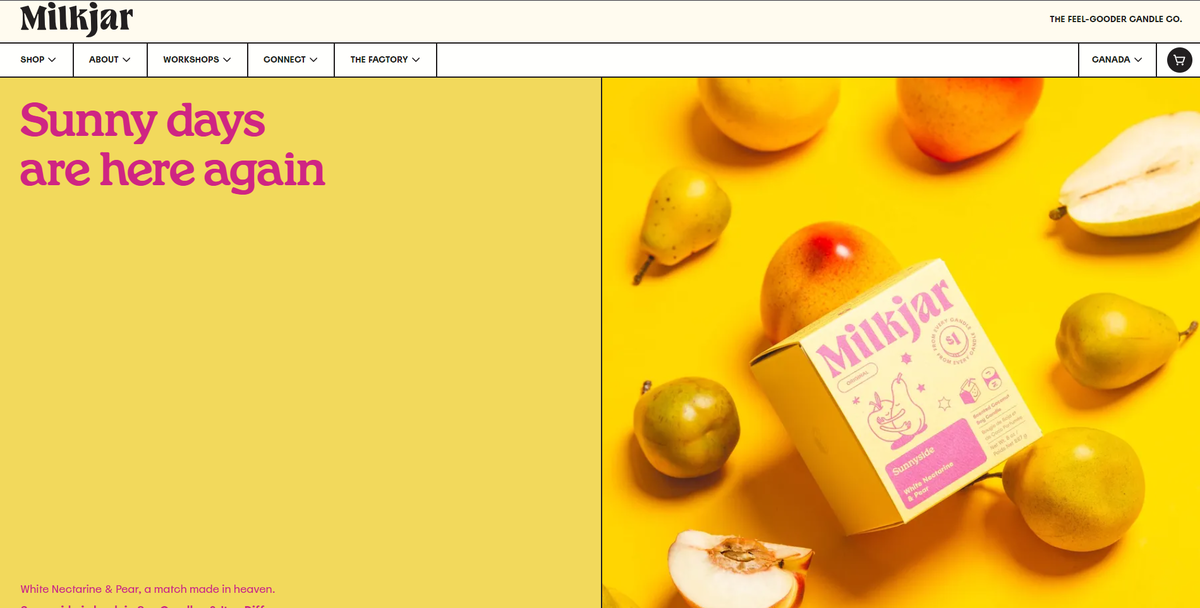This screenshot has width=1200, height=608.
Task: Click the chevron arrow beside ABOUT
Action: point(126,60)
